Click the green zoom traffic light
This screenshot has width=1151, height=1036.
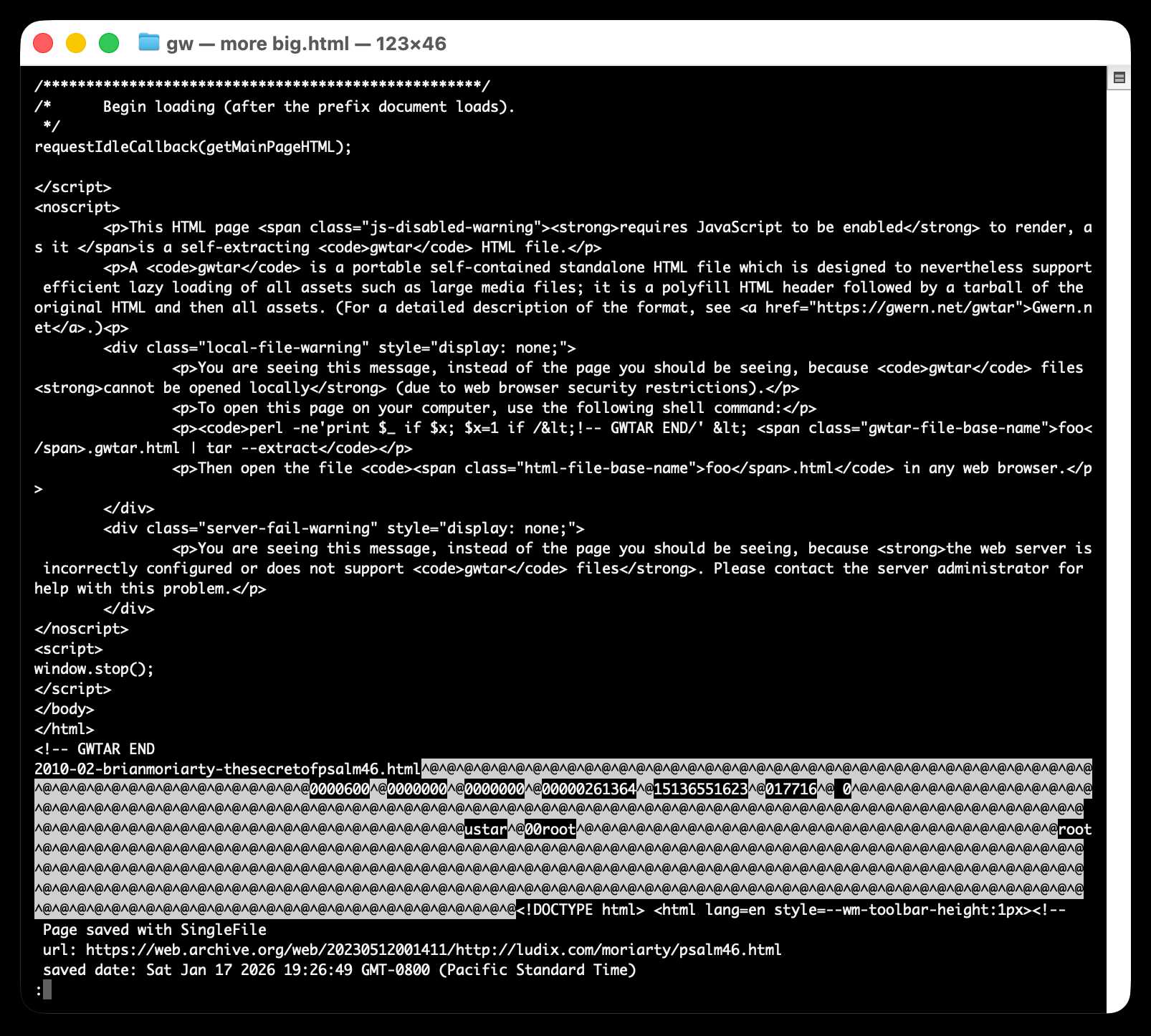coord(108,43)
